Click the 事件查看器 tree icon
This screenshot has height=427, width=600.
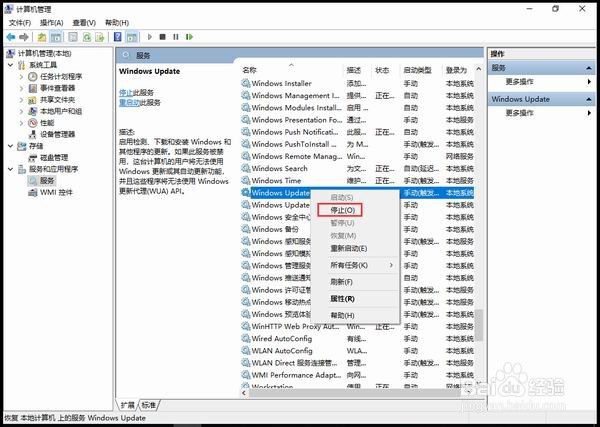(x=33, y=88)
